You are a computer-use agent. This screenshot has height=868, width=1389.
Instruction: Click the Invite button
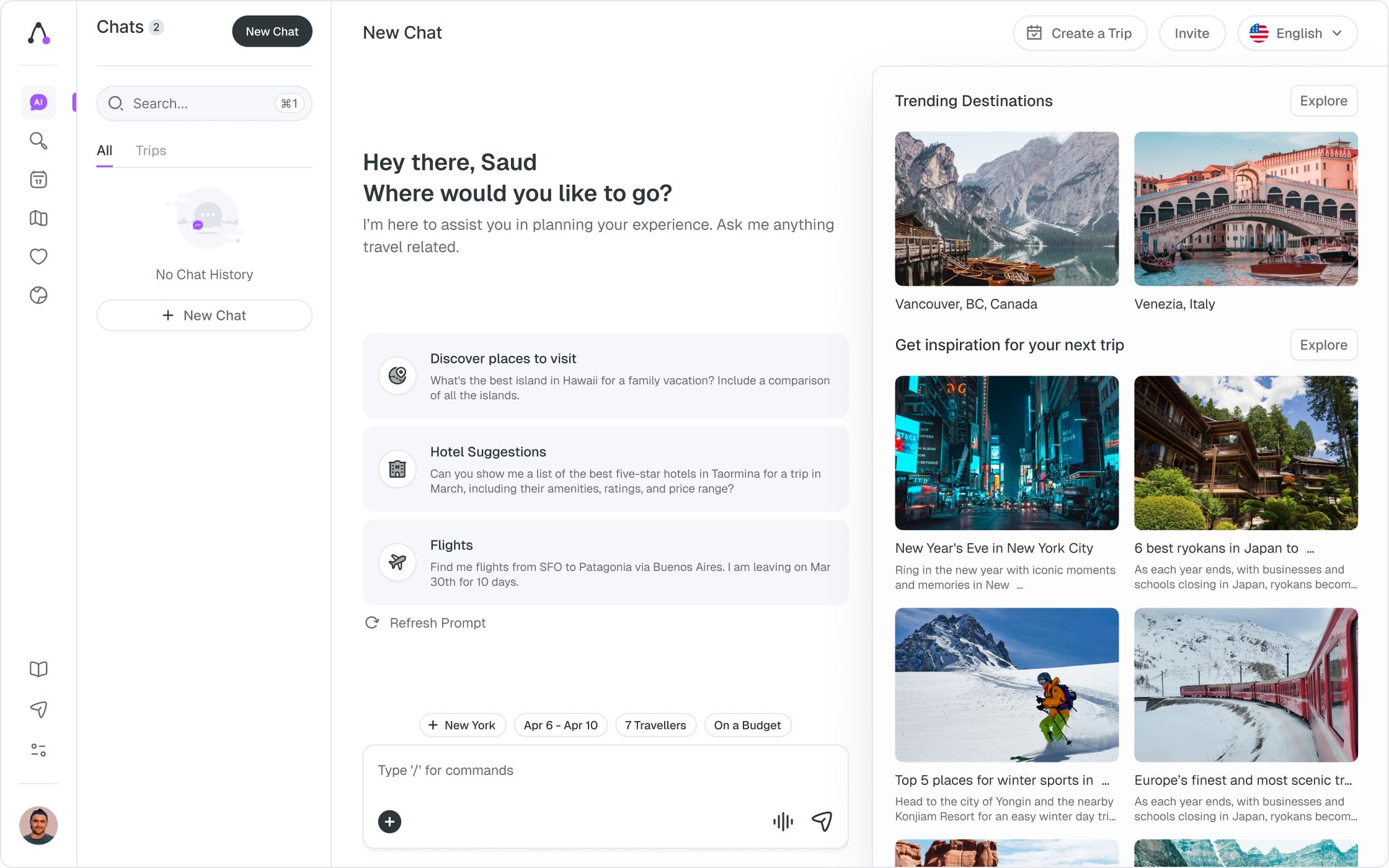(x=1192, y=33)
